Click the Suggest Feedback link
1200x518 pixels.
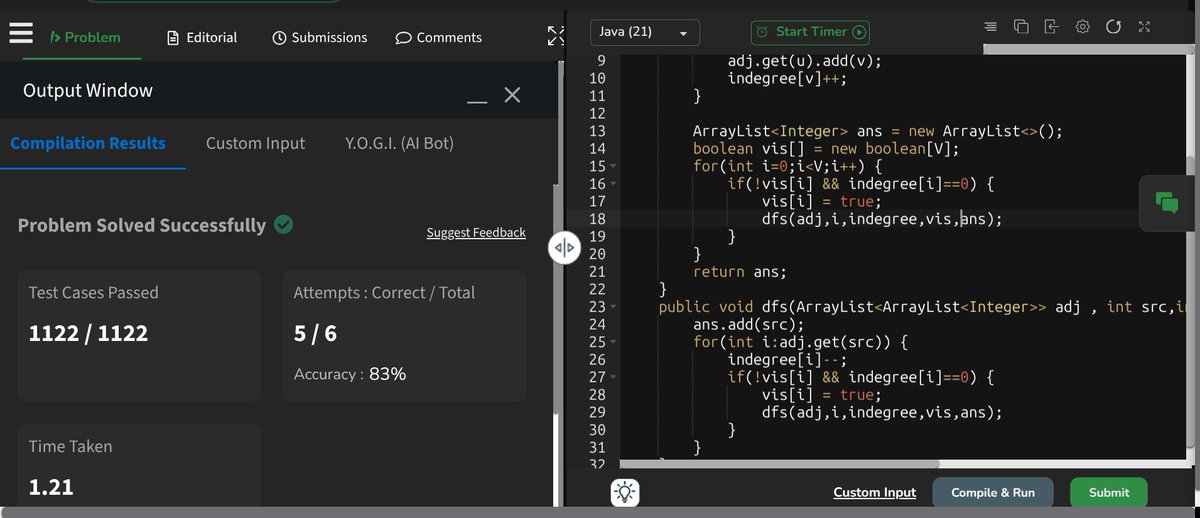(476, 232)
